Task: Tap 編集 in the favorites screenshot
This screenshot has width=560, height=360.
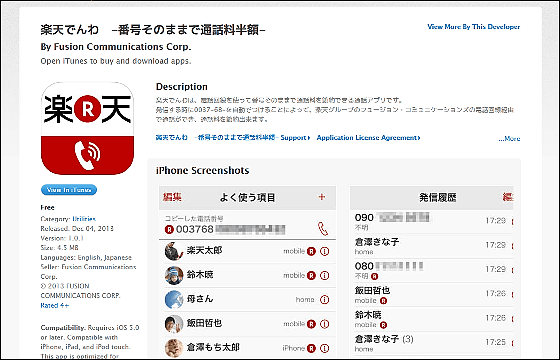Action: coord(172,197)
